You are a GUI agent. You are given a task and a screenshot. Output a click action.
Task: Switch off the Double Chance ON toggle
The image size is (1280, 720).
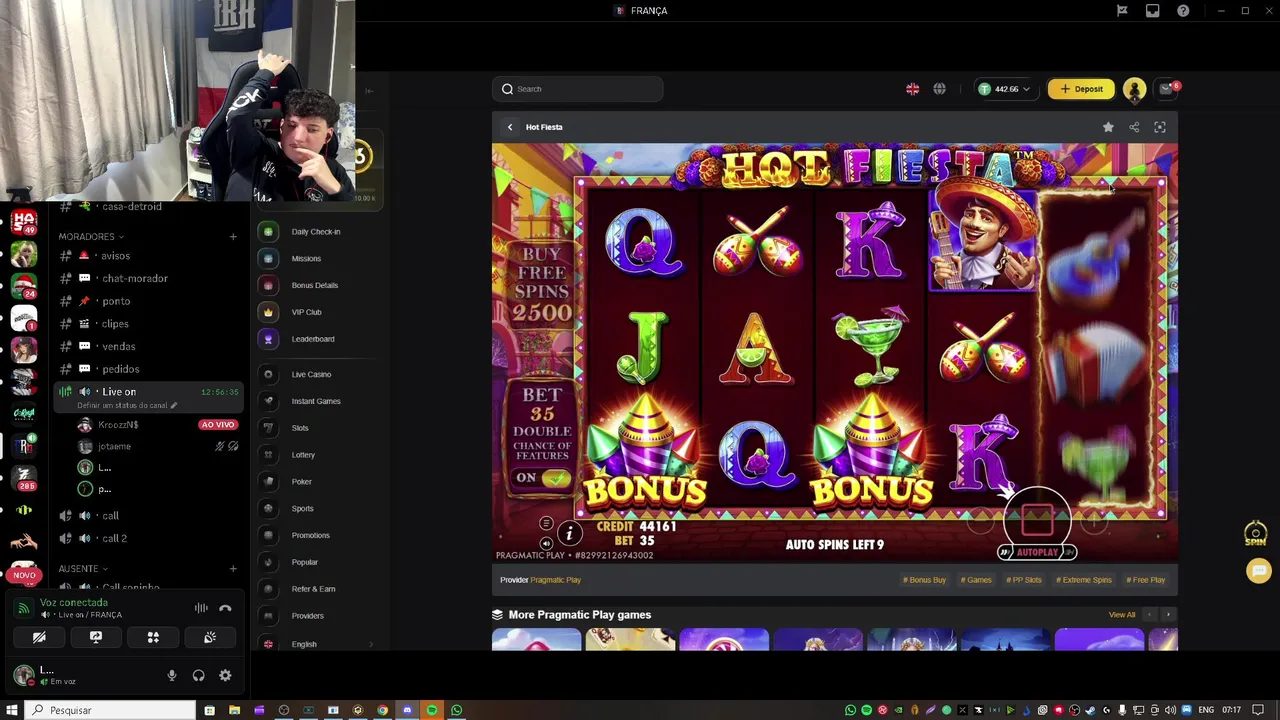tap(543, 478)
